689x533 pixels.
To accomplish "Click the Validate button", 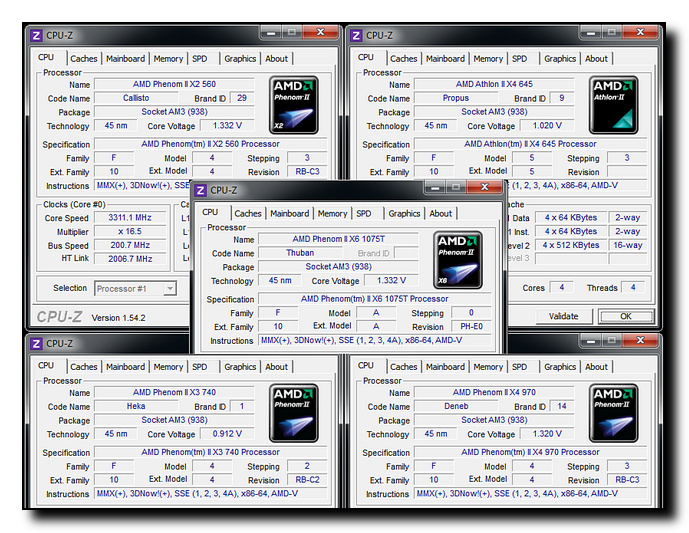I will click(x=564, y=316).
